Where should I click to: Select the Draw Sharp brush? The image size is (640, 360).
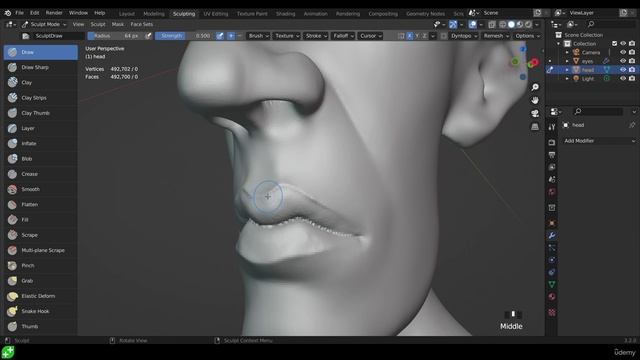[40, 67]
